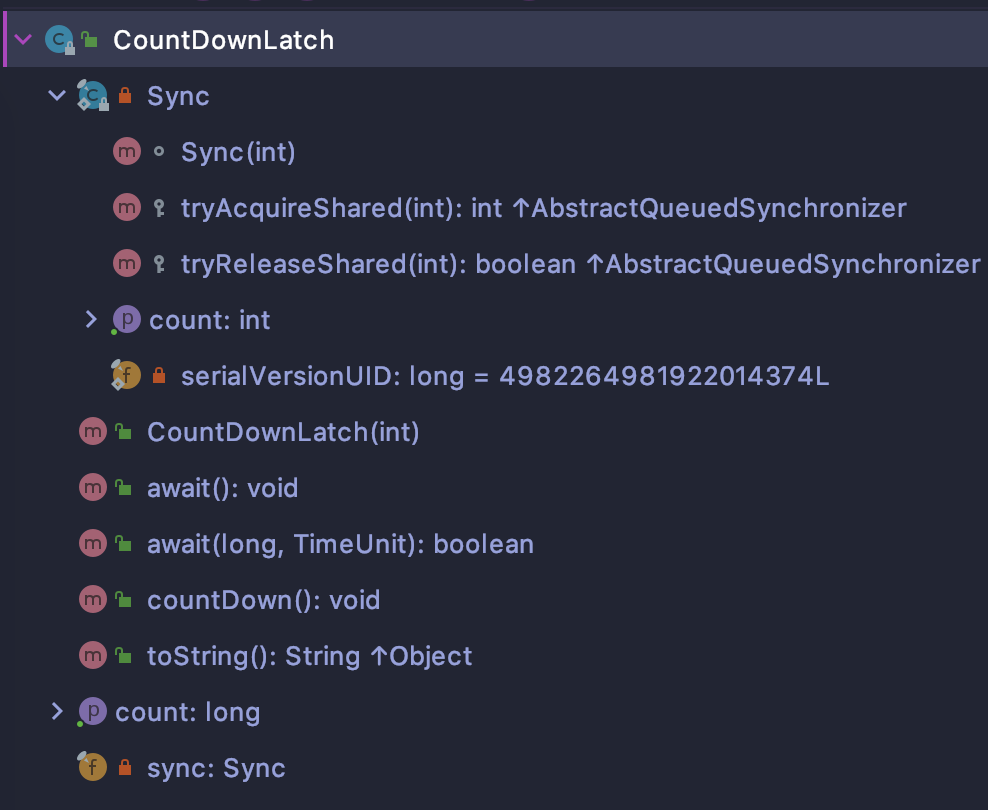This screenshot has width=988, height=810.
Task: Click the property icon of count: int
Action: [125, 320]
